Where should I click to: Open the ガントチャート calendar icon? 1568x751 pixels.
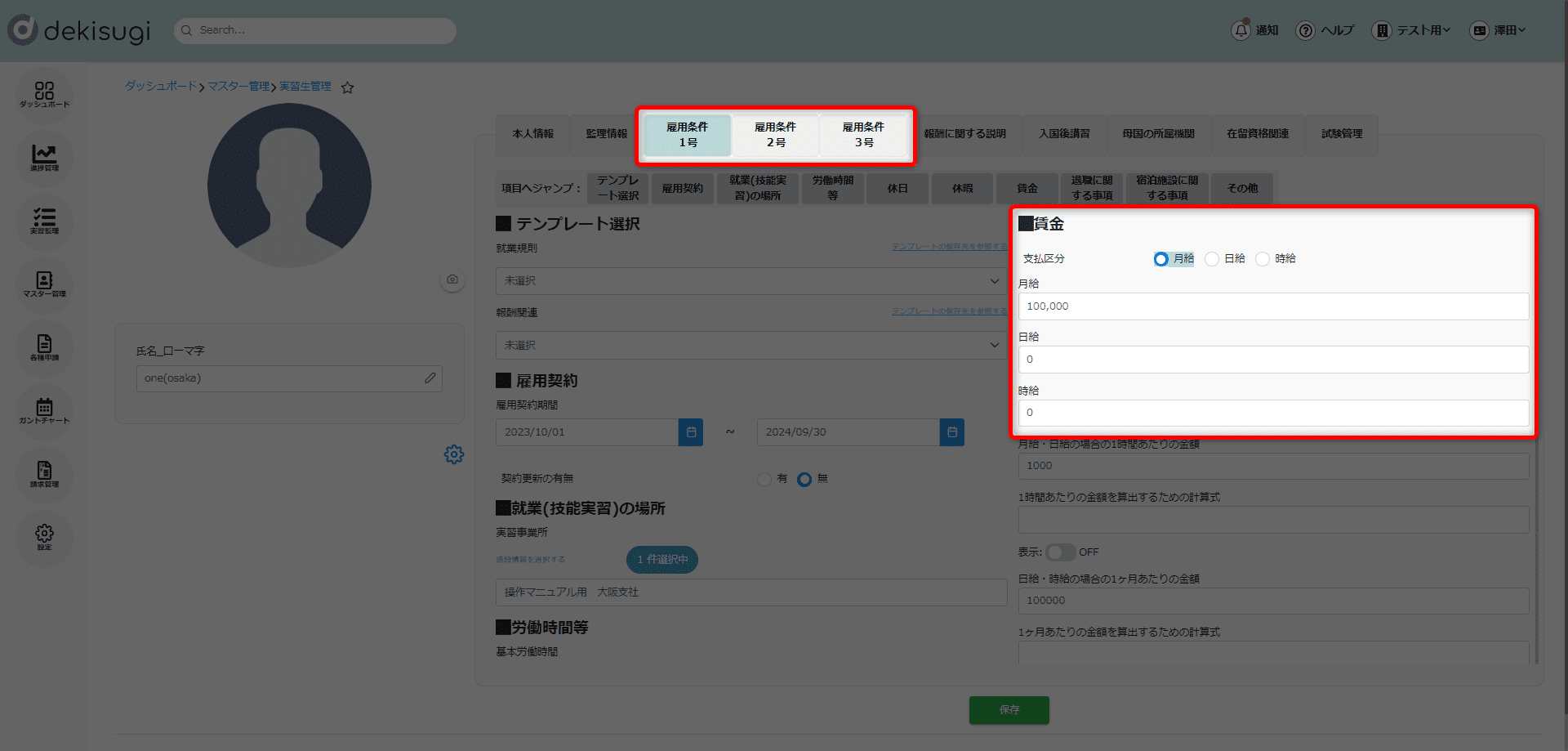coord(44,410)
